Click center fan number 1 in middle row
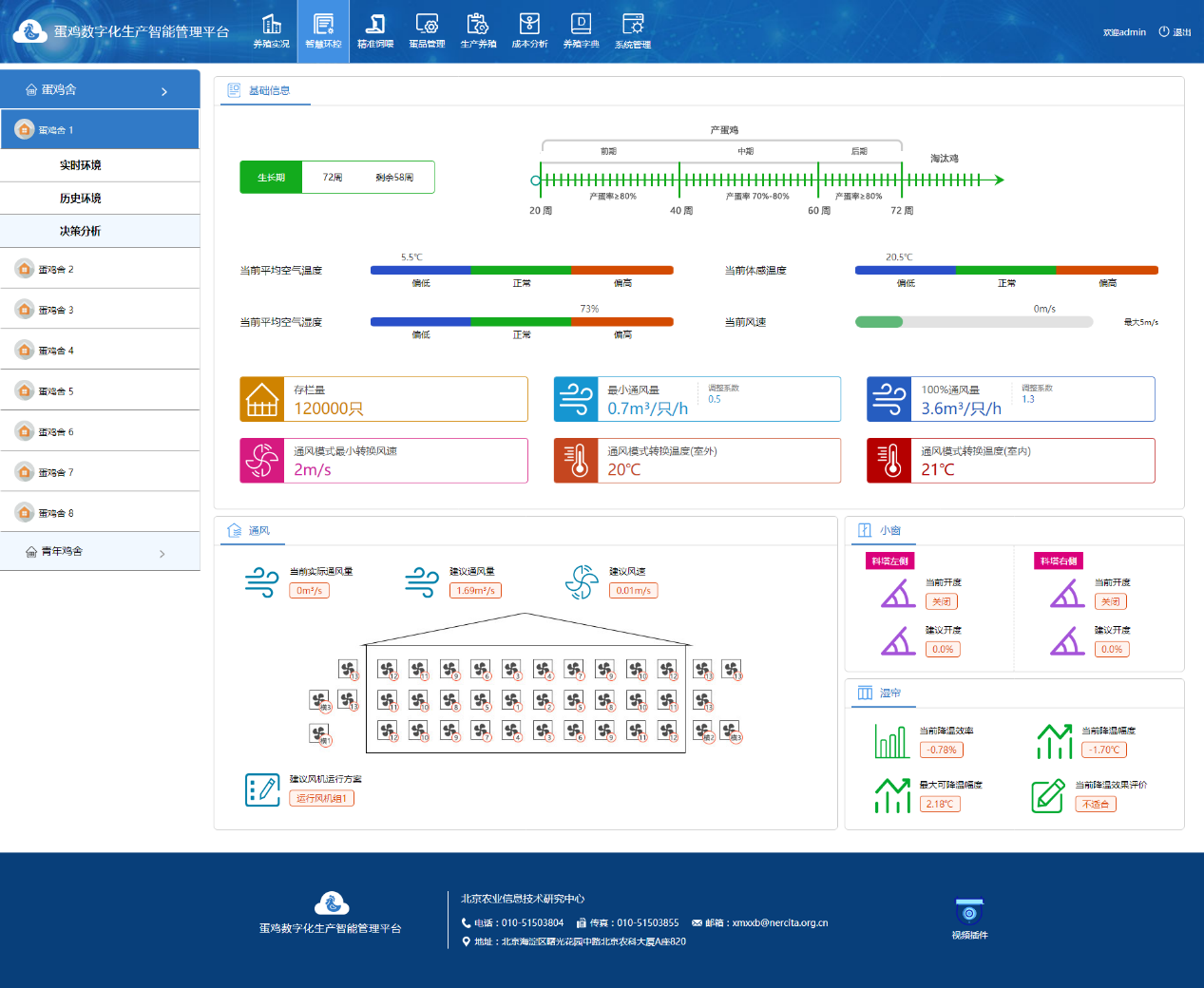1204x988 pixels. (x=512, y=701)
